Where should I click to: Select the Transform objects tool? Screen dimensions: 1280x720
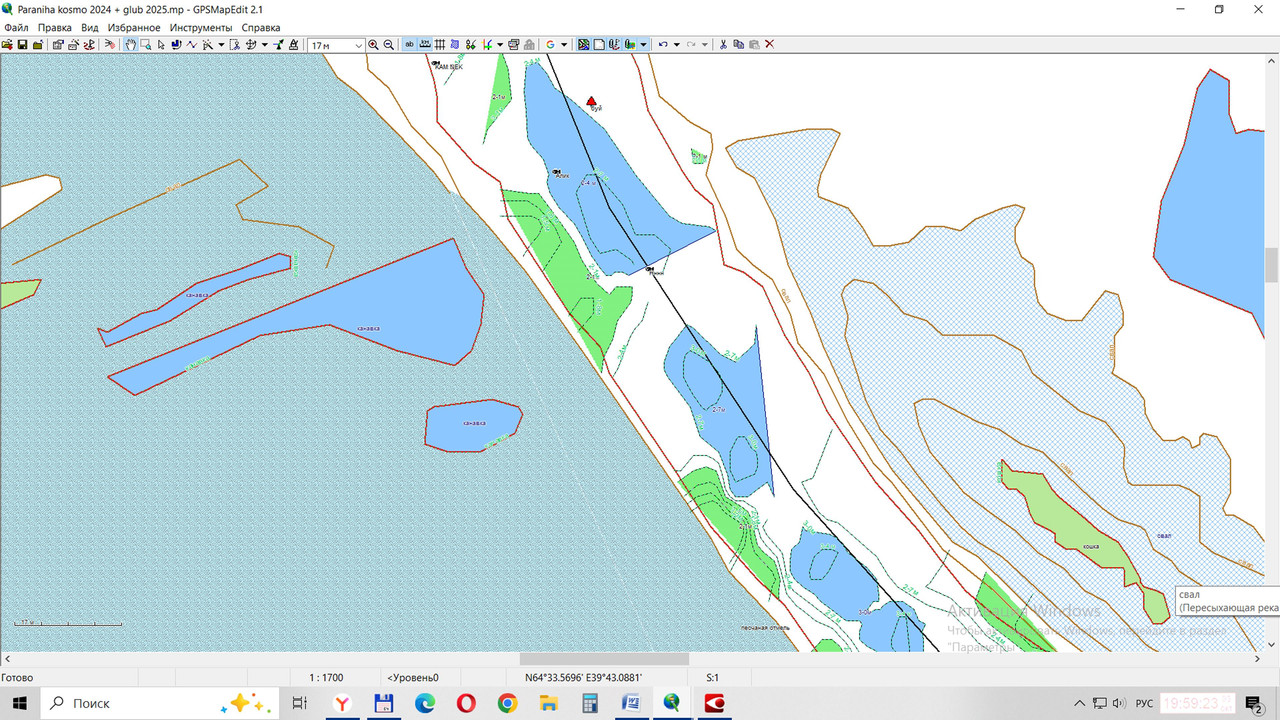250,45
